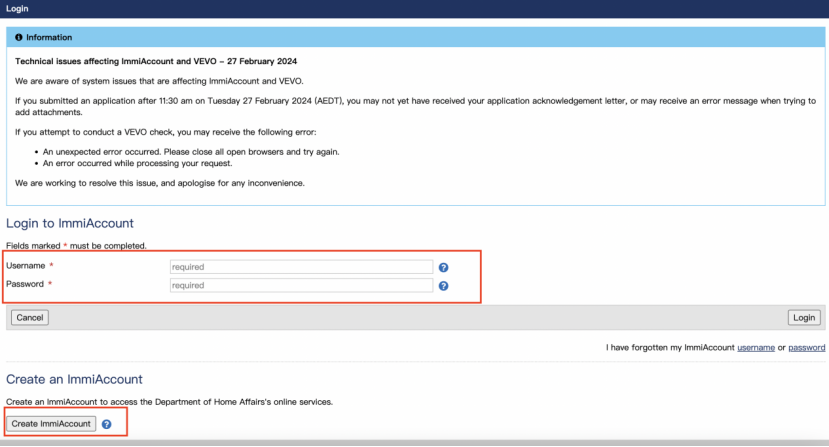Click the Password field label

pos(25,285)
